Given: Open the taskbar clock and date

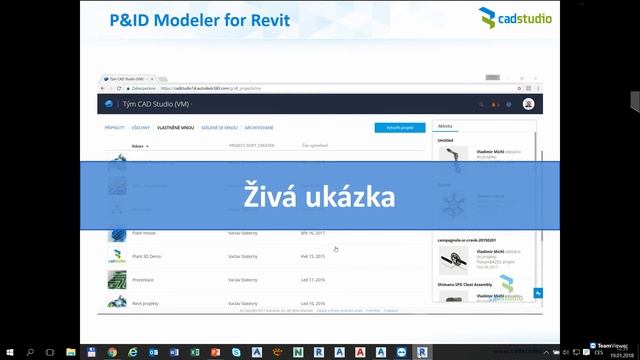Looking at the screenshot, I should [623, 353].
